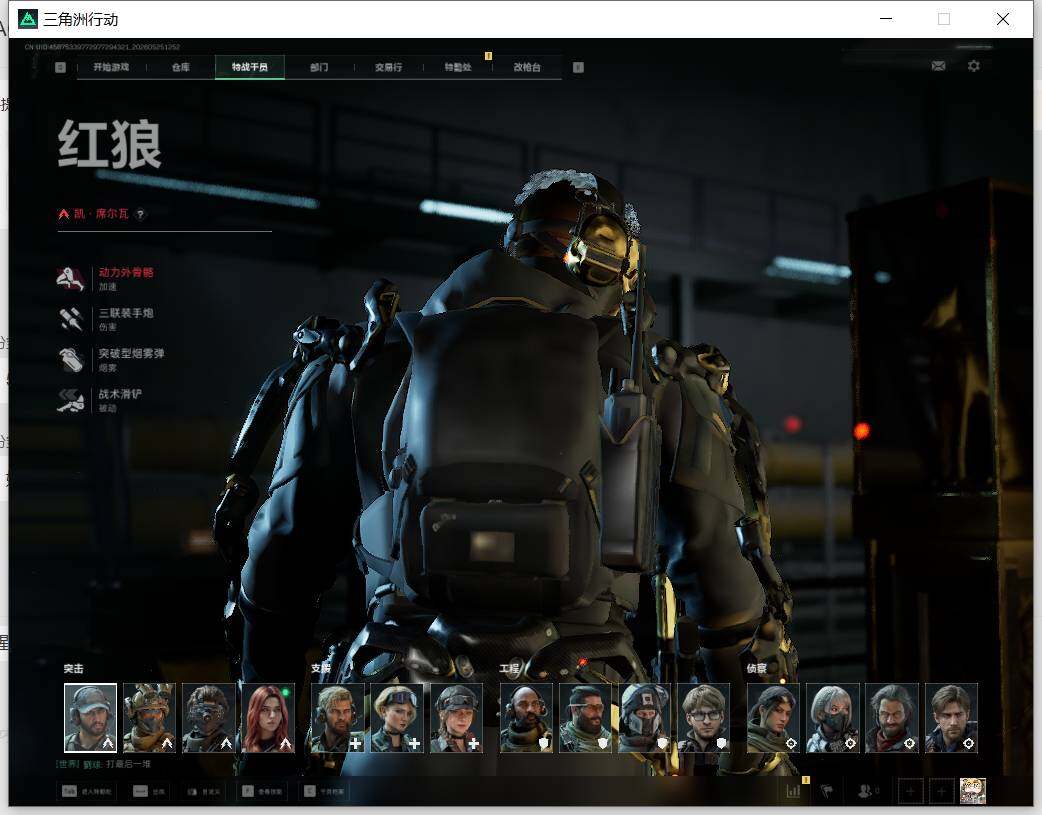Screen dimensions: 1042x815
Task: Click the world chat message line
Action: pyautogui.click(x=104, y=764)
